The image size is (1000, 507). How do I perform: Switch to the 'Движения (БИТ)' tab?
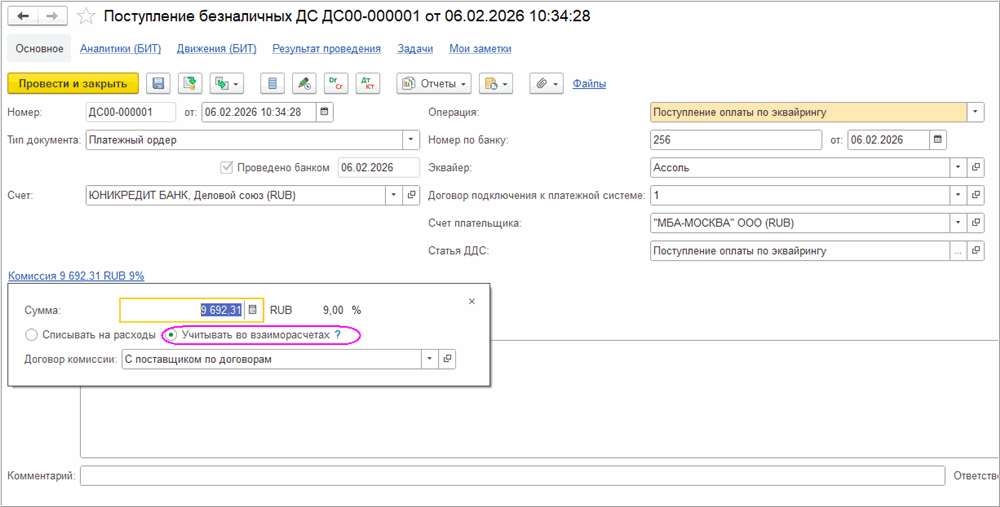pyautogui.click(x=216, y=48)
